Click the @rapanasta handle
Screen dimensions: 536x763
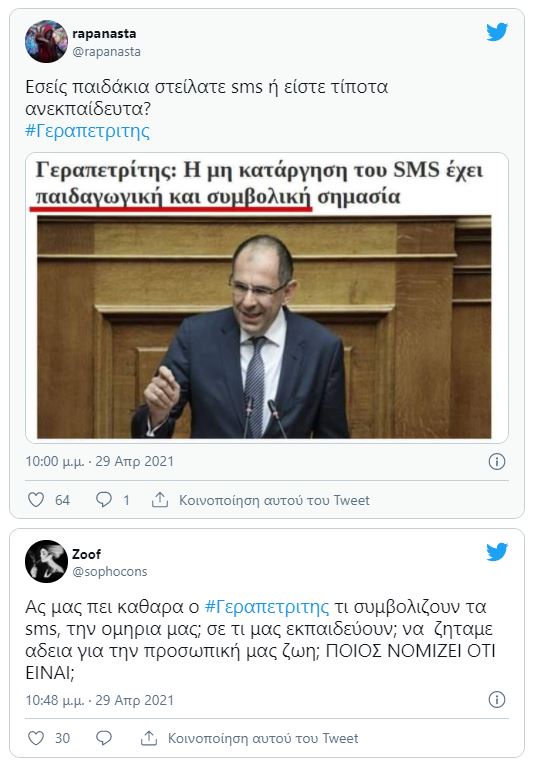(x=107, y=52)
